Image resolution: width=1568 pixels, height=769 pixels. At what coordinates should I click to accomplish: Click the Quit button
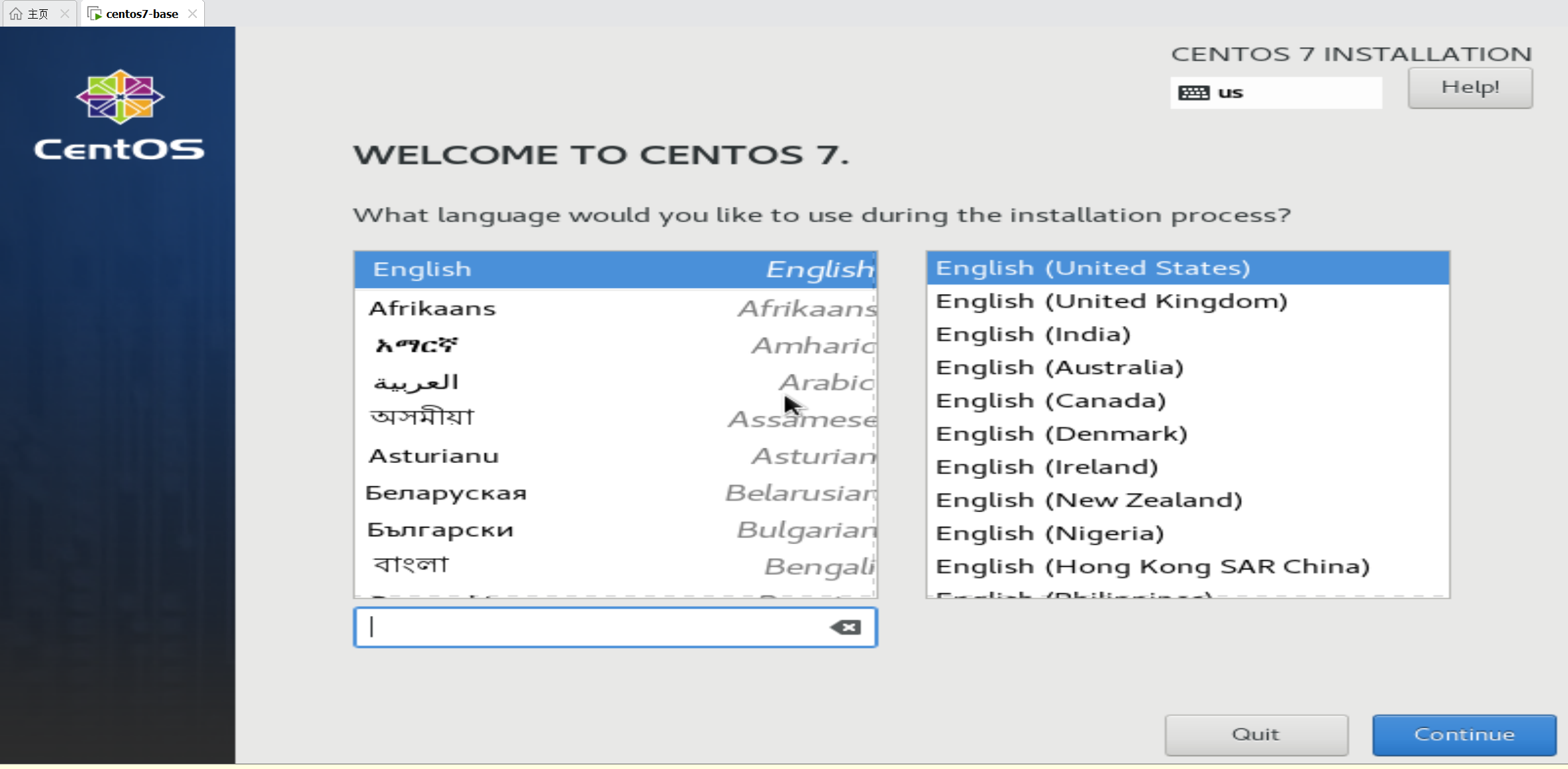[1256, 734]
